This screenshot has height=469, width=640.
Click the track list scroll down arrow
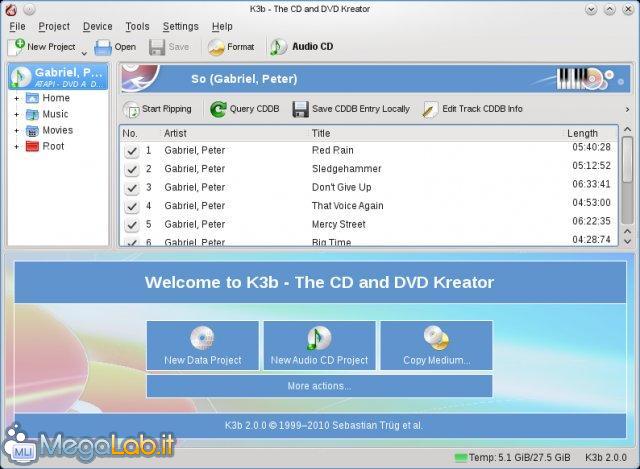627,241
